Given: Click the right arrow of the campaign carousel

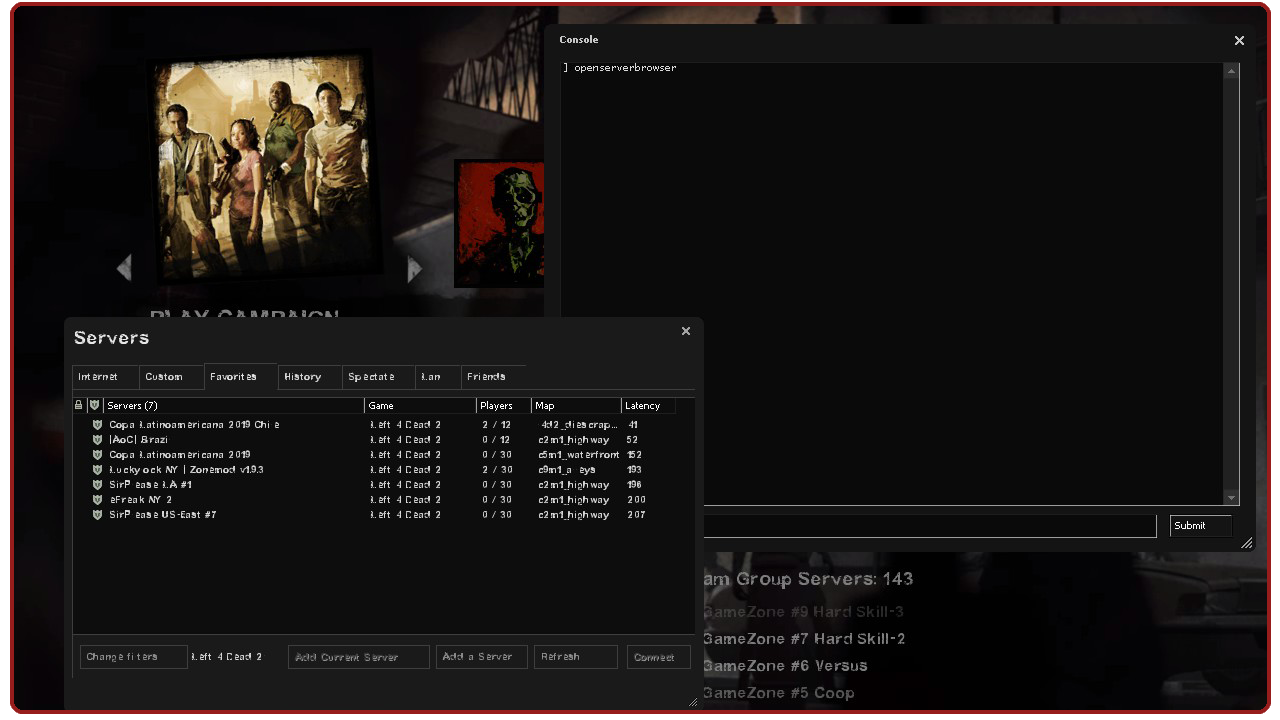Looking at the screenshot, I should 414,269.
